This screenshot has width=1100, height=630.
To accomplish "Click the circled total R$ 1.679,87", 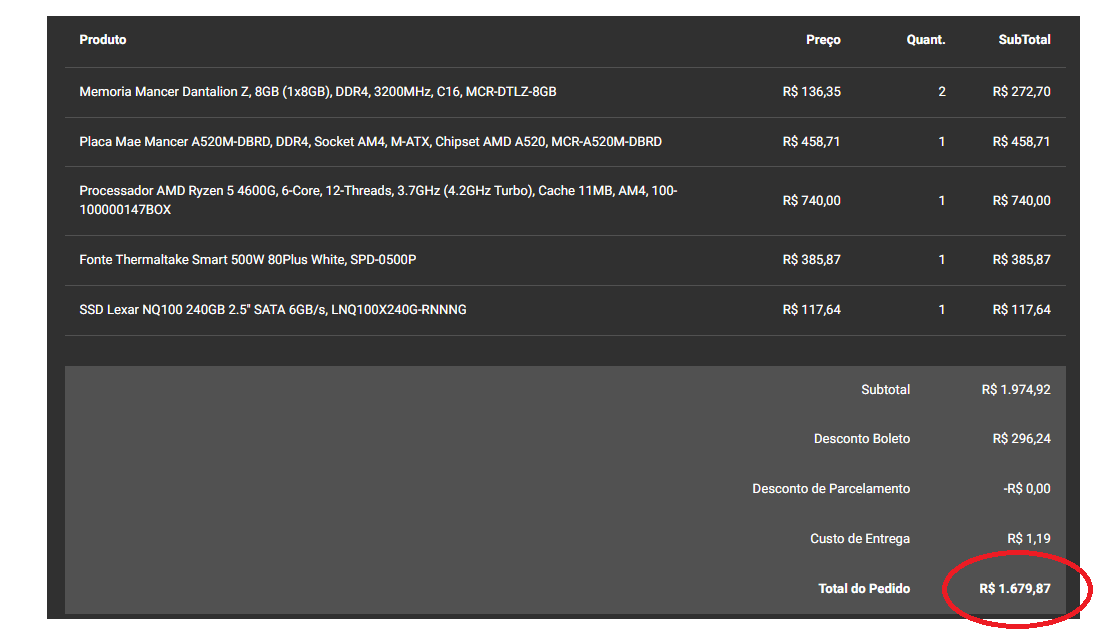I will [1014, 589].
